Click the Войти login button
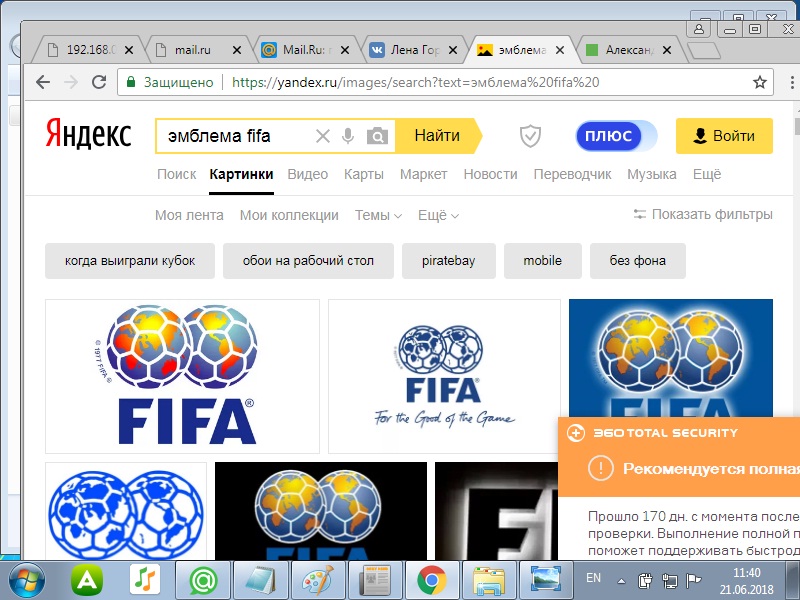Viewport: 800px width, 600px height. tap(724, 136)
